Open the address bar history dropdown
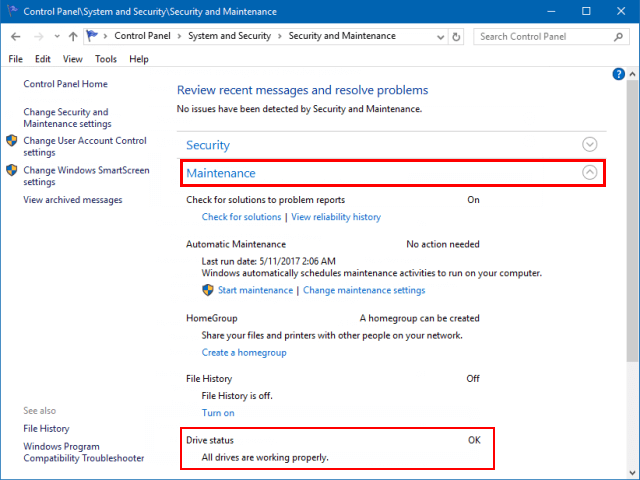Viewport: 640px width, 480px height. (x=441, y=36)
